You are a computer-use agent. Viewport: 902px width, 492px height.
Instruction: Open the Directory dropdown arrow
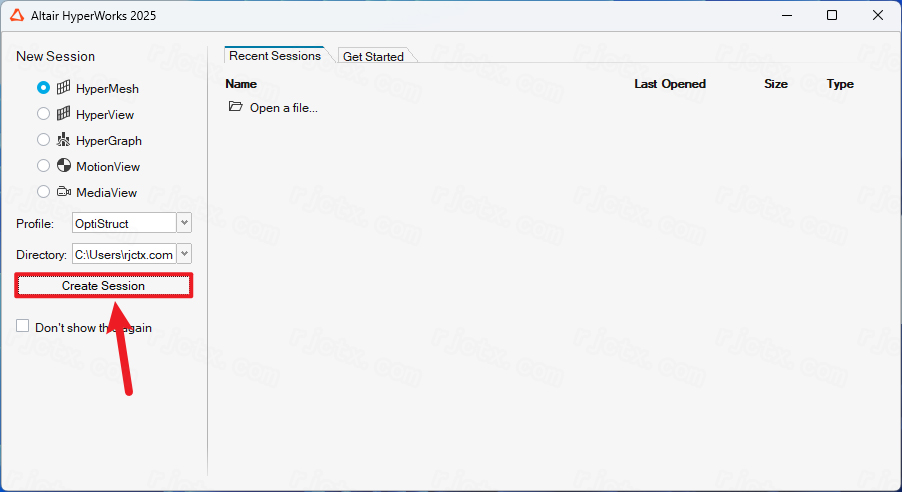tap(184, 254)
